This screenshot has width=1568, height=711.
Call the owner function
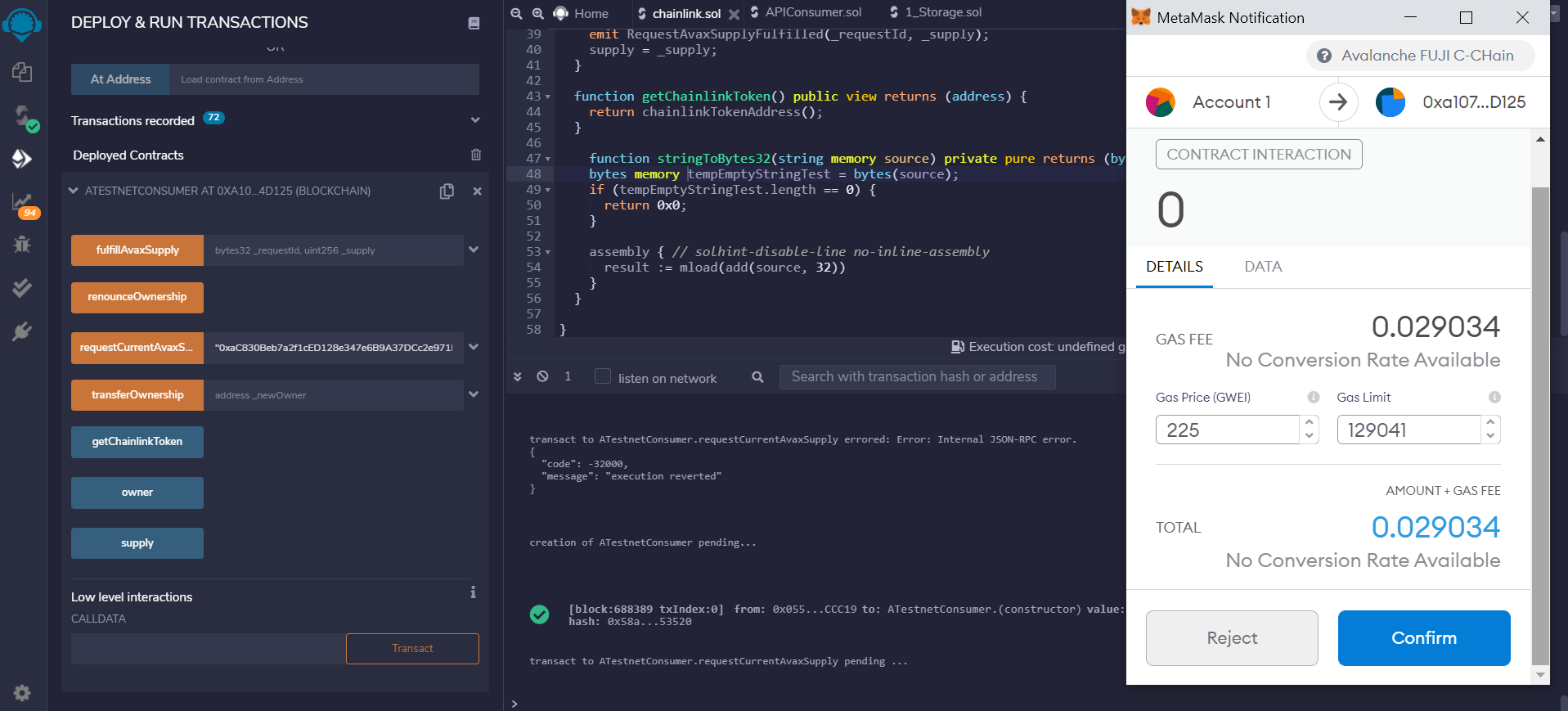(137, 493)
